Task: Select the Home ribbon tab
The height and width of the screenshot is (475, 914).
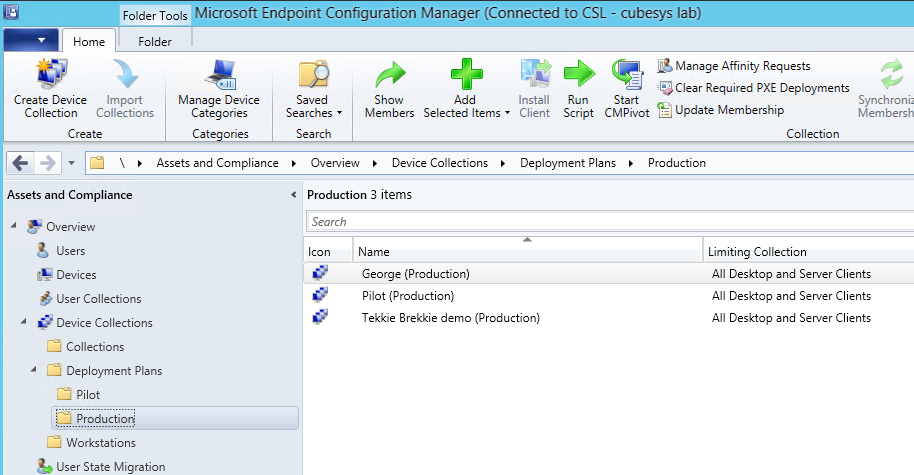Action: tap(90, 42)
